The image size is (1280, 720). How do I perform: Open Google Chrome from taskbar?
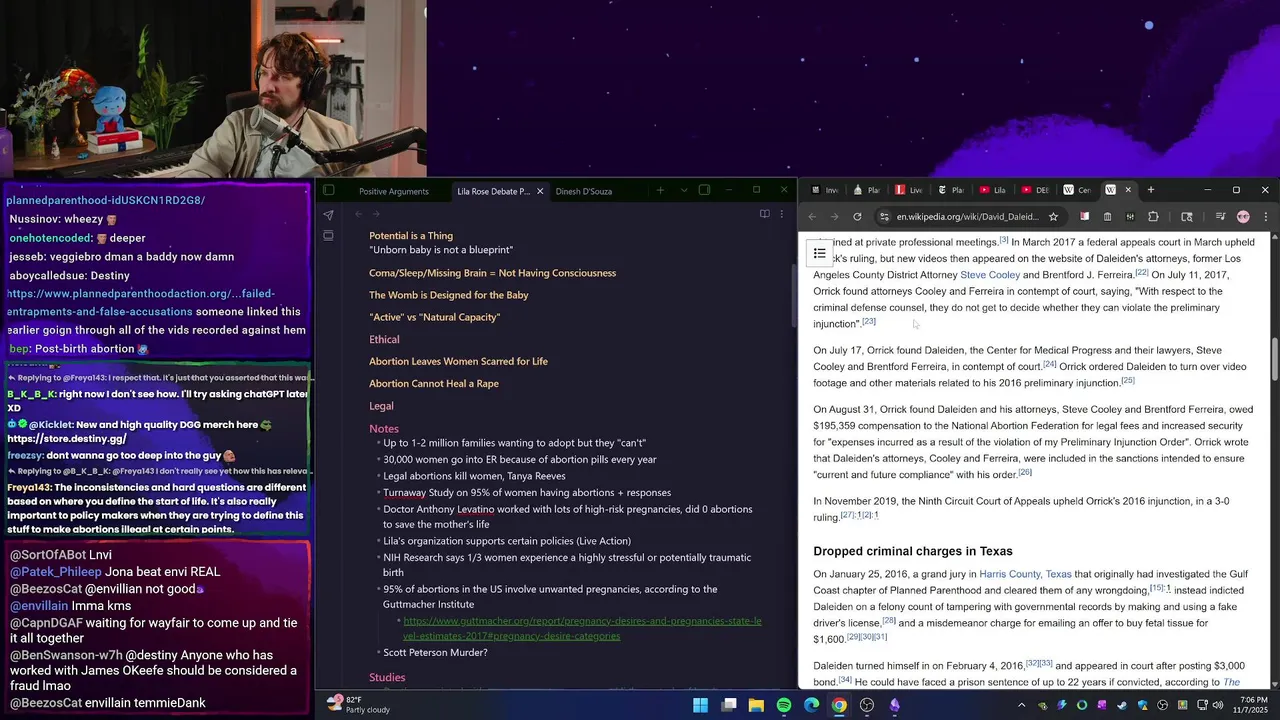click(x=839, y=705)
